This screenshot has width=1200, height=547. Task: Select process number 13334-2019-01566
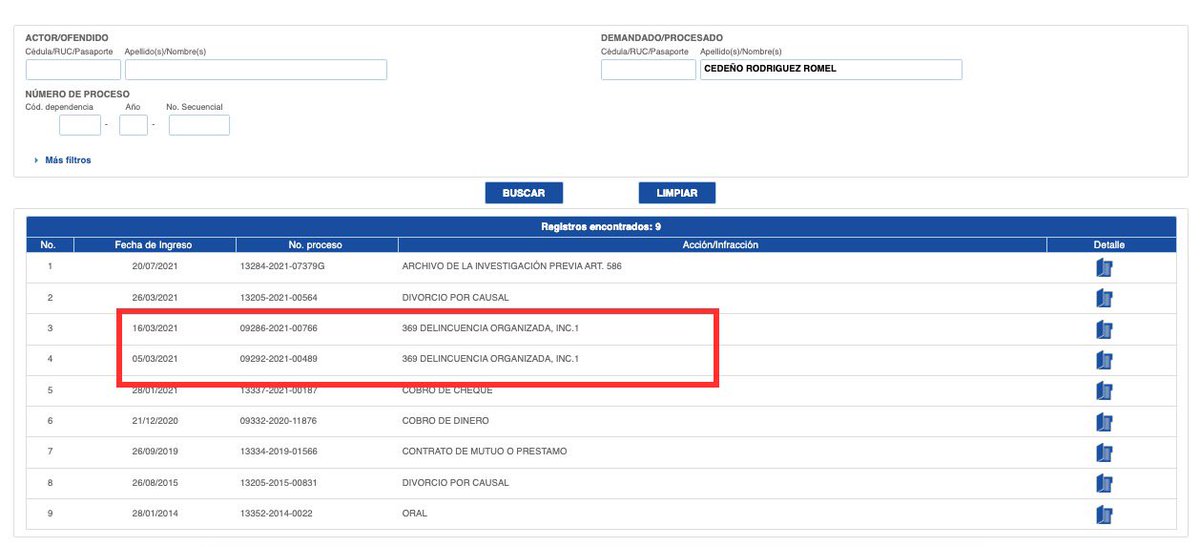tap(279, 453)
